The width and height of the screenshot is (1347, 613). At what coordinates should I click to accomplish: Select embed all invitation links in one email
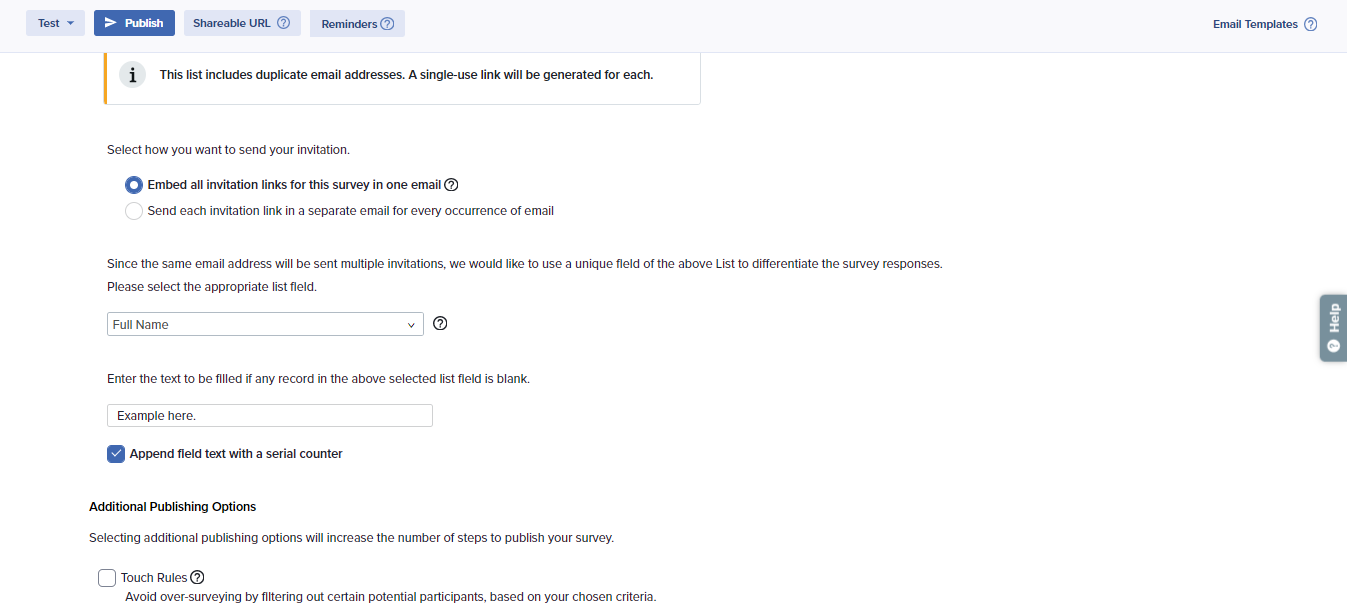pyautogui.click(x=134, y=185)
